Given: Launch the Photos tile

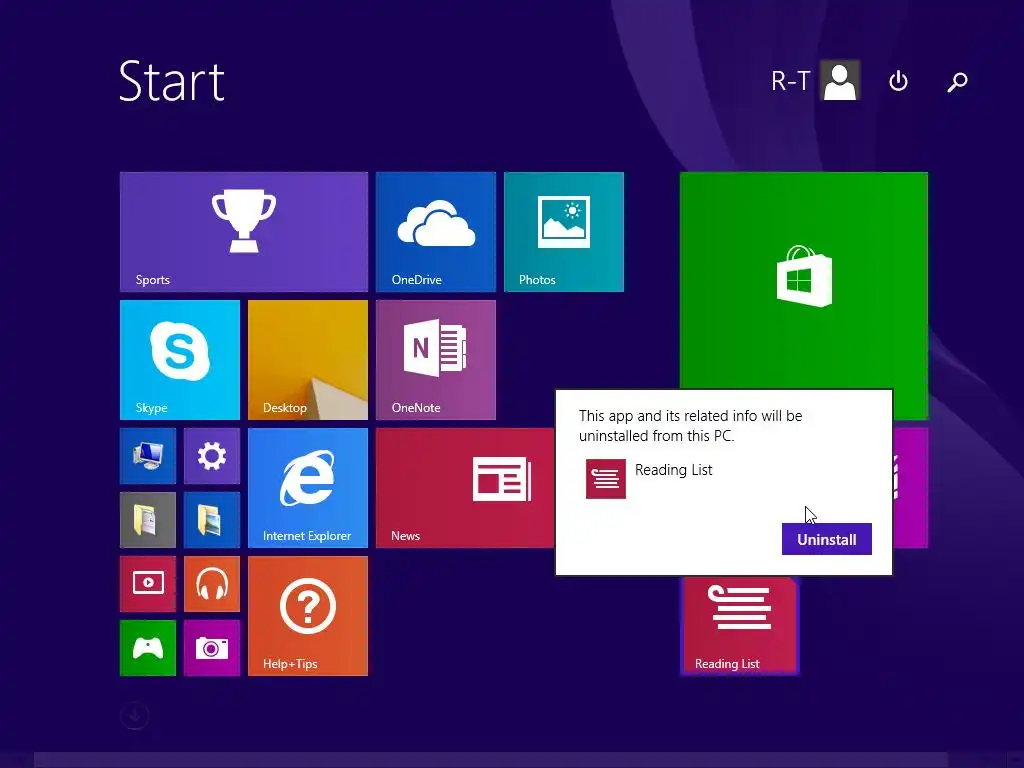Looking at the screenshot, I should 564,232.
